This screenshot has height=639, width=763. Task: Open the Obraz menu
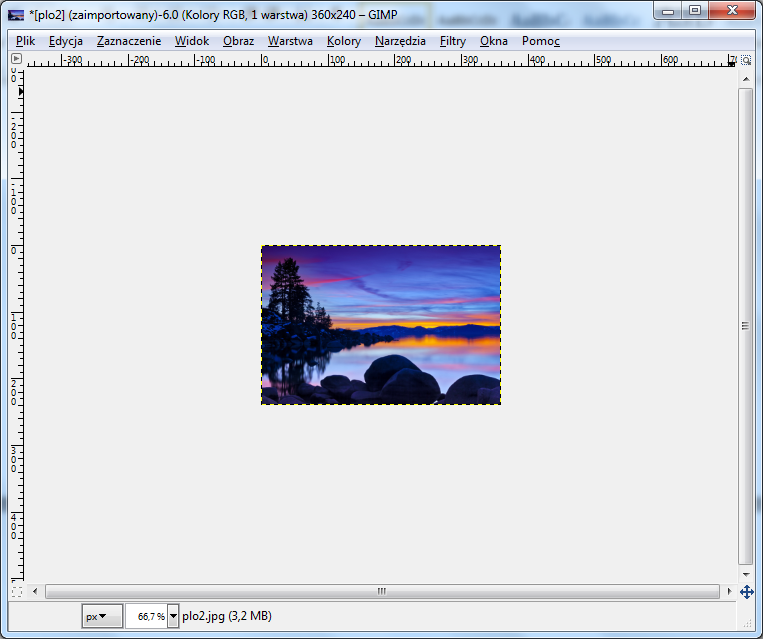click(238, 41)
